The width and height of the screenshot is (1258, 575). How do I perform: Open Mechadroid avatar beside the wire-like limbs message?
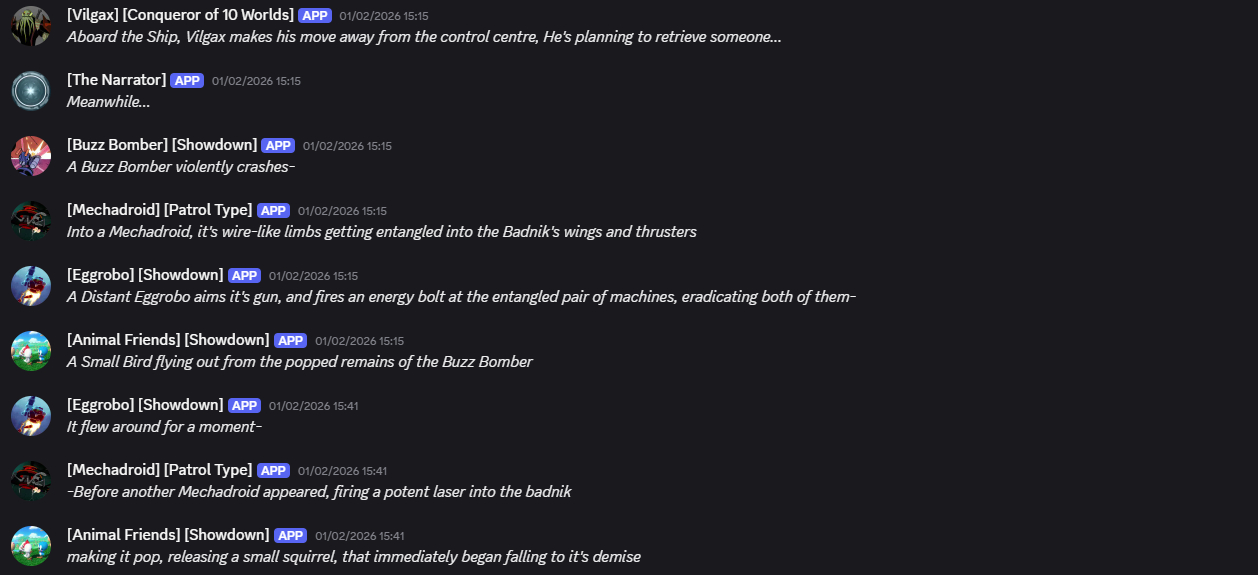(x=31, y=221)
